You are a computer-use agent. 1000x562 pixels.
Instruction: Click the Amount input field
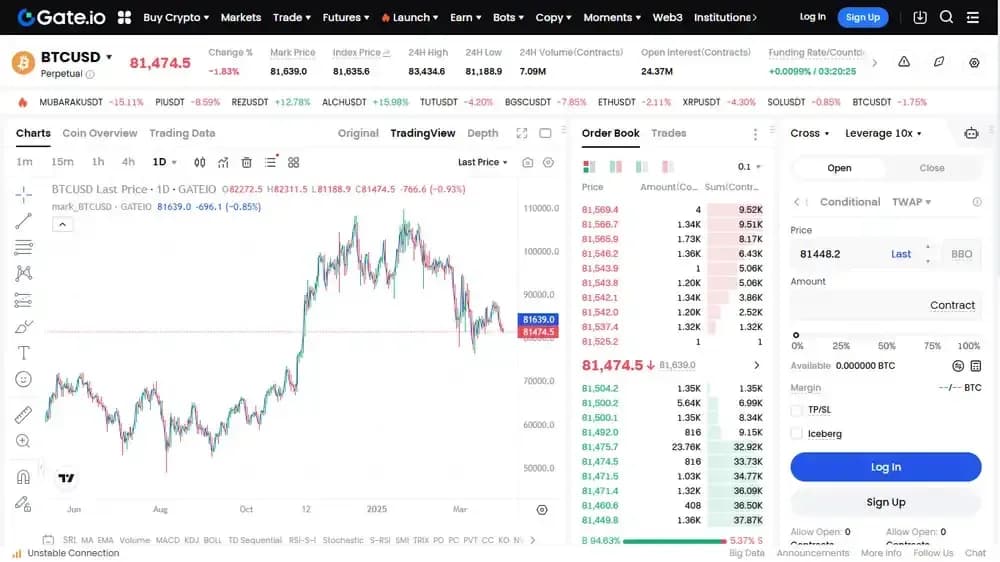pos(885,306)
